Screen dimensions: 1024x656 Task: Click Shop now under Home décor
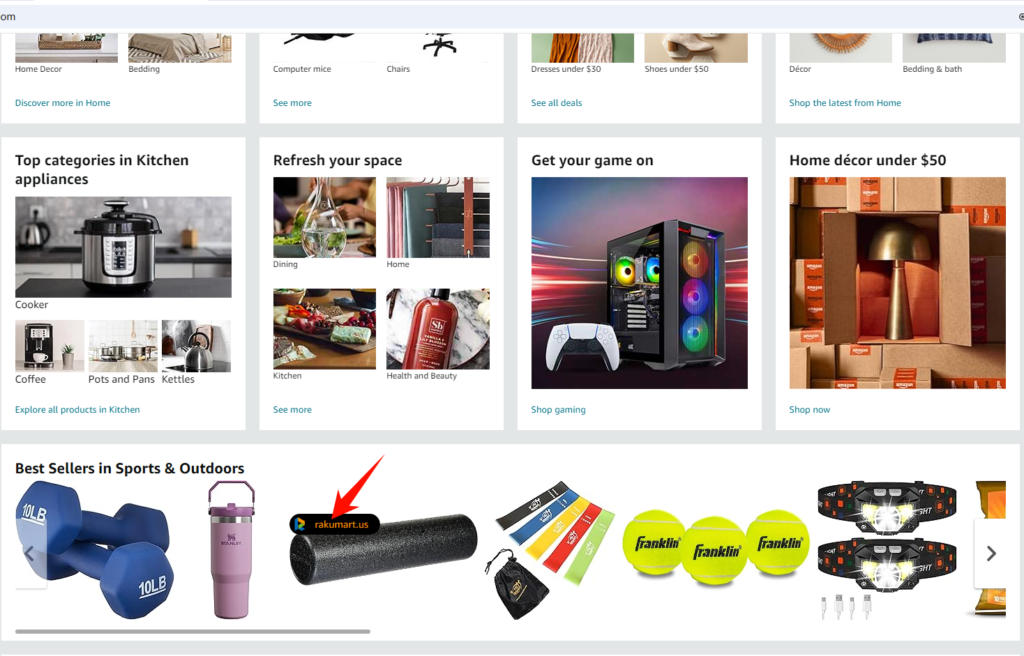click(809, 410)
